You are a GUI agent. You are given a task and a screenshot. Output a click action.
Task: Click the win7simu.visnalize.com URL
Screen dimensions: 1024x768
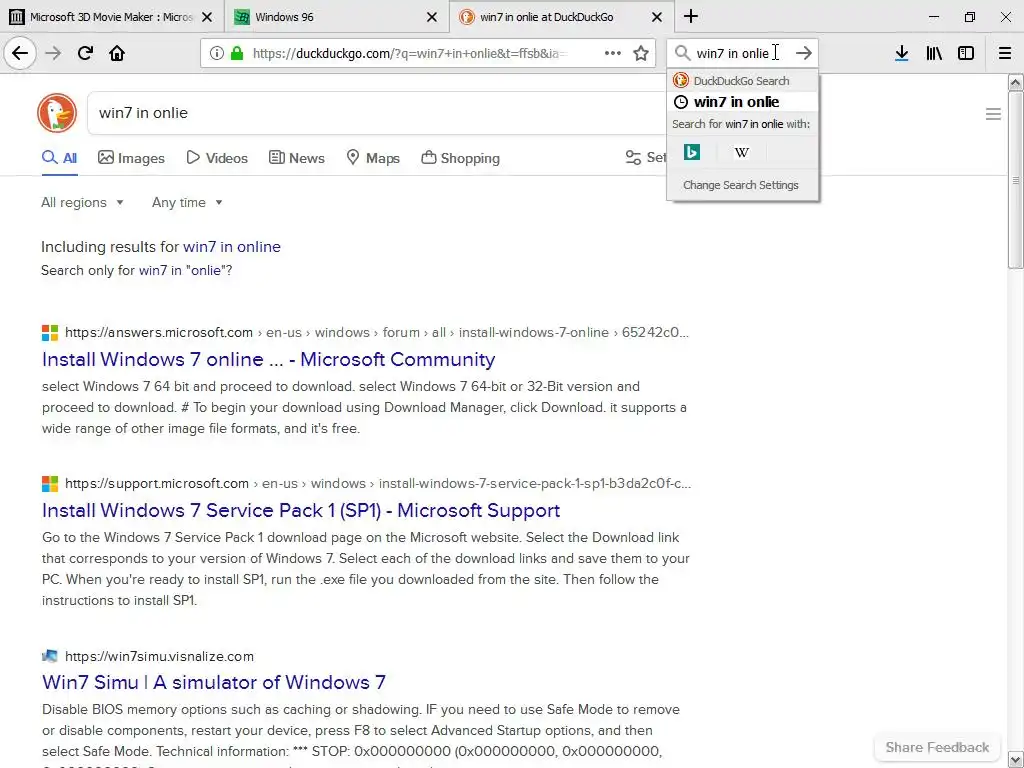point(159,656)
